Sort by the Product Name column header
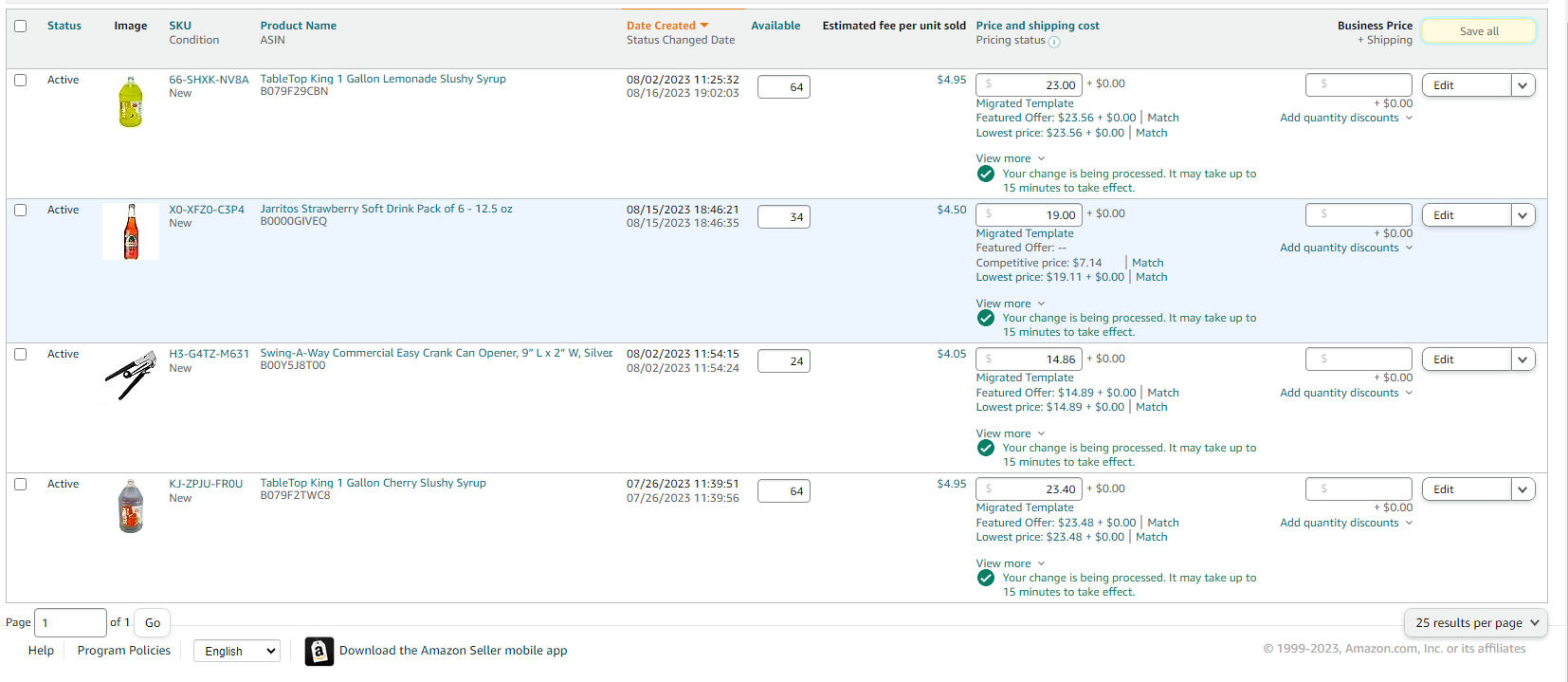Viewport: 1568px width, 682px height. [x=299, y=26]
